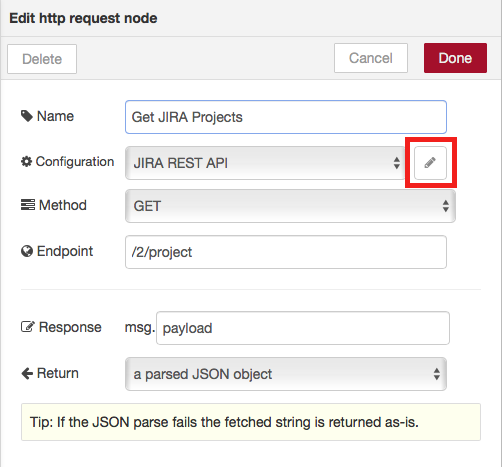Click the list icon beside Method
This screenshot has width=502, height=467.
click(x=28, y=205)
